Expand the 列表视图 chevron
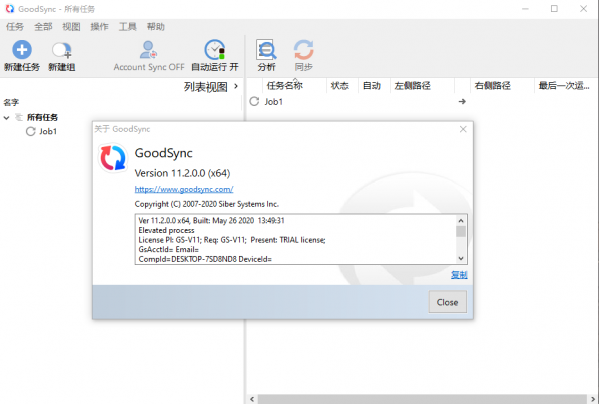This screenshot has height=405, width=601. [x=236, y=86]
